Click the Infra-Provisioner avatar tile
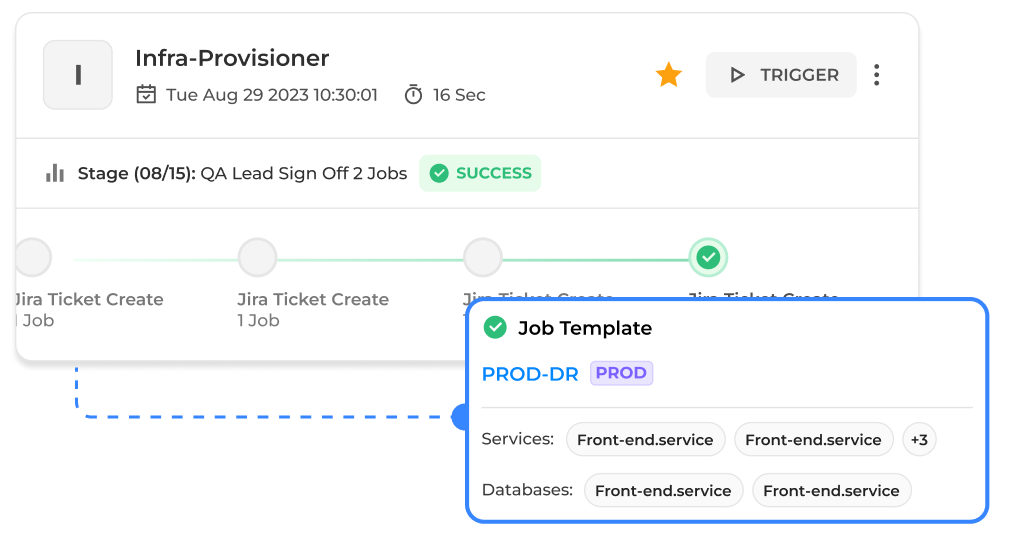 tap(78, 75)
